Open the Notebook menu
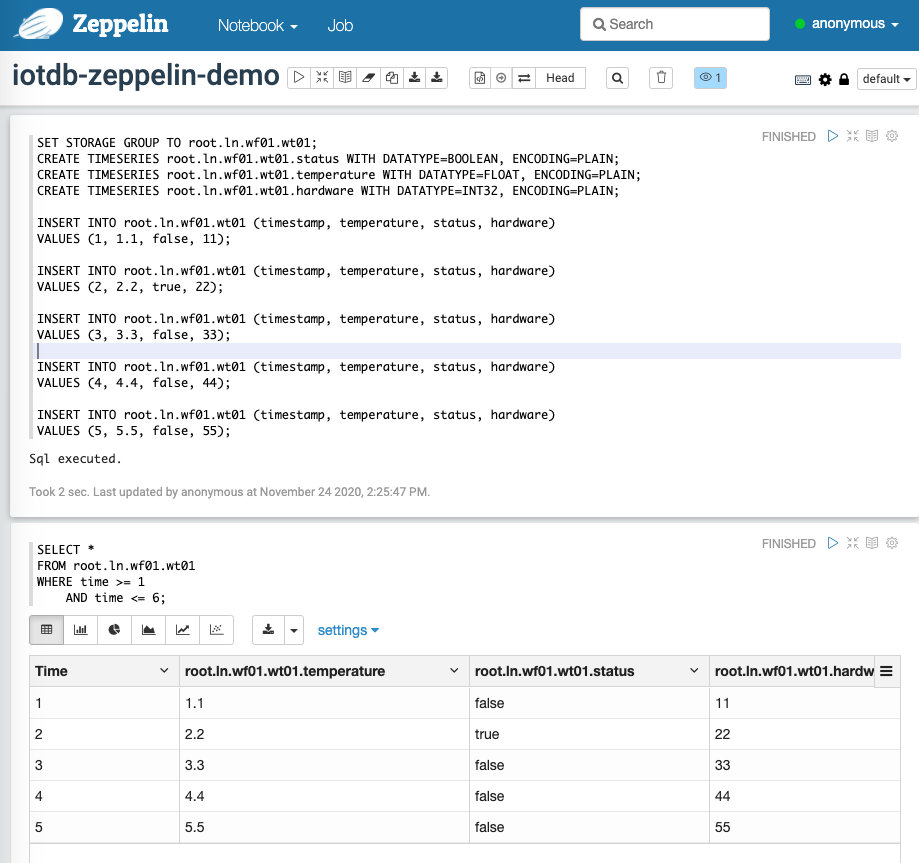Screen dimensions: 919x863 point(257,26)
